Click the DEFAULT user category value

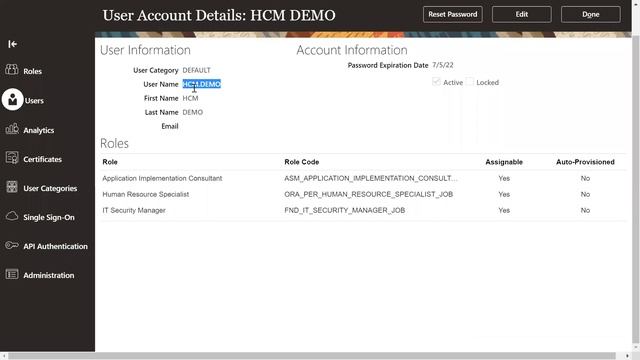coord(196,70)
